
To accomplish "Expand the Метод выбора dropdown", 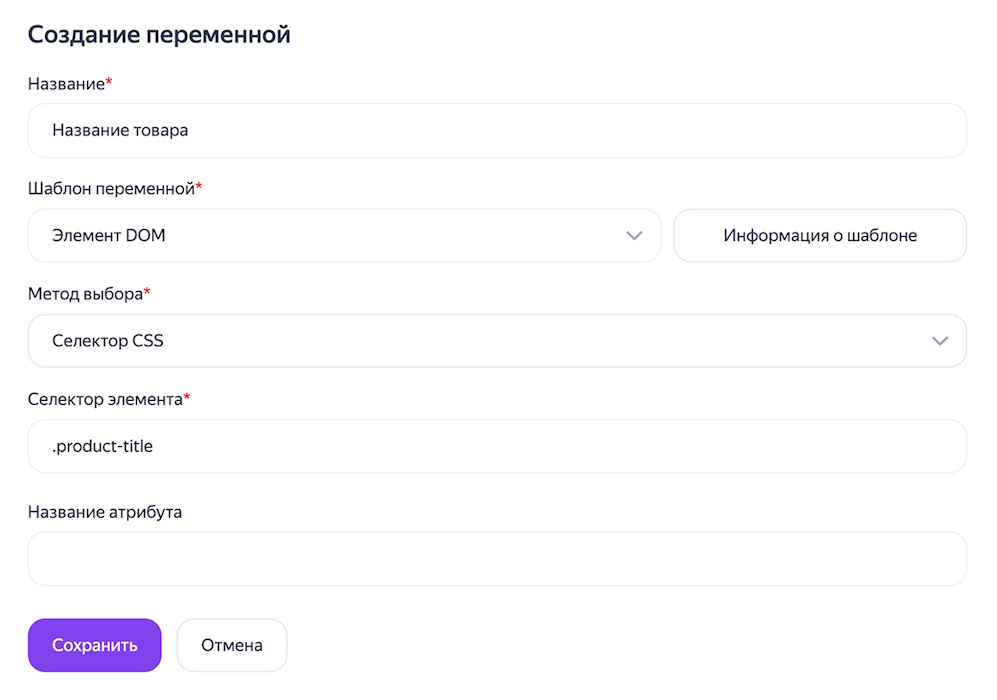I will (x=497, y=340).
